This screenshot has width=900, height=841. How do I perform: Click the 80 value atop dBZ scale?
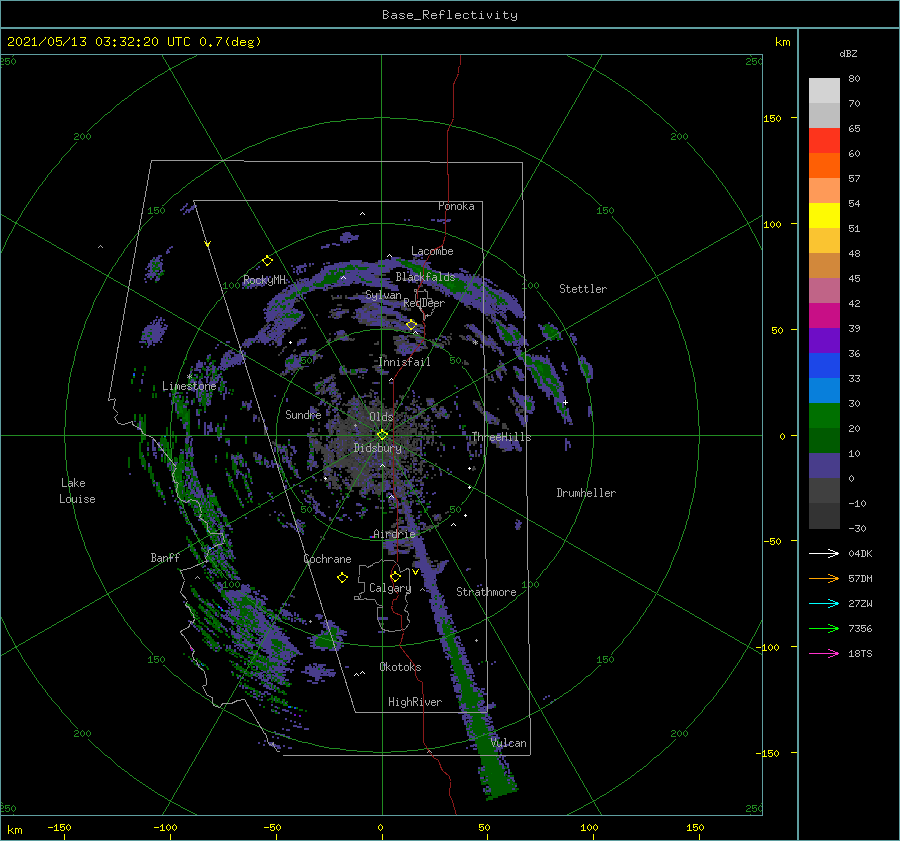click(x=854, y=79)
